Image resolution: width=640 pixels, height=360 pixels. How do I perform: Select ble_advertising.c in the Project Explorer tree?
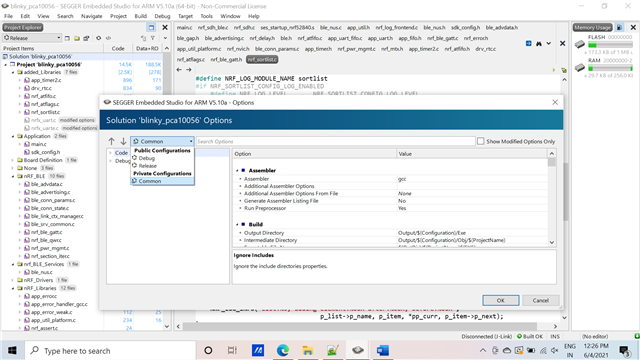[50, 192]
